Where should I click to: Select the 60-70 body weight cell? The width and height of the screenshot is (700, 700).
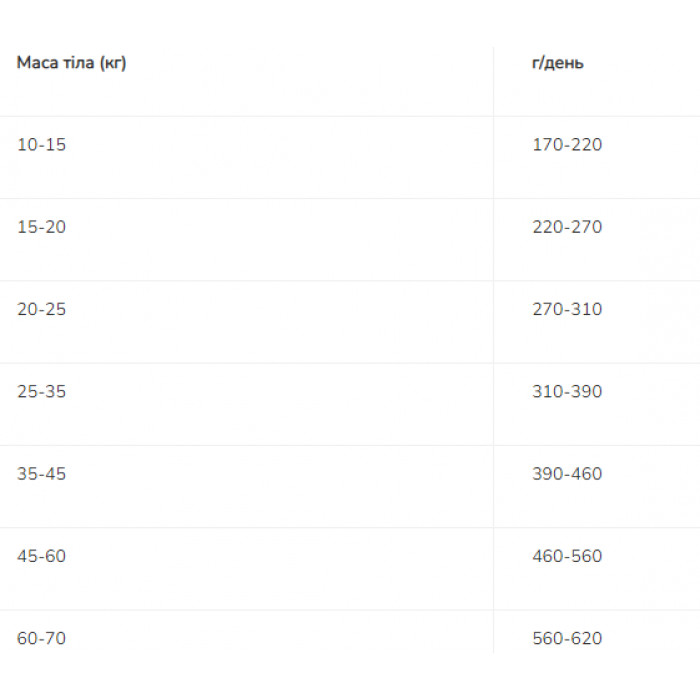click(x=42, y=637)
